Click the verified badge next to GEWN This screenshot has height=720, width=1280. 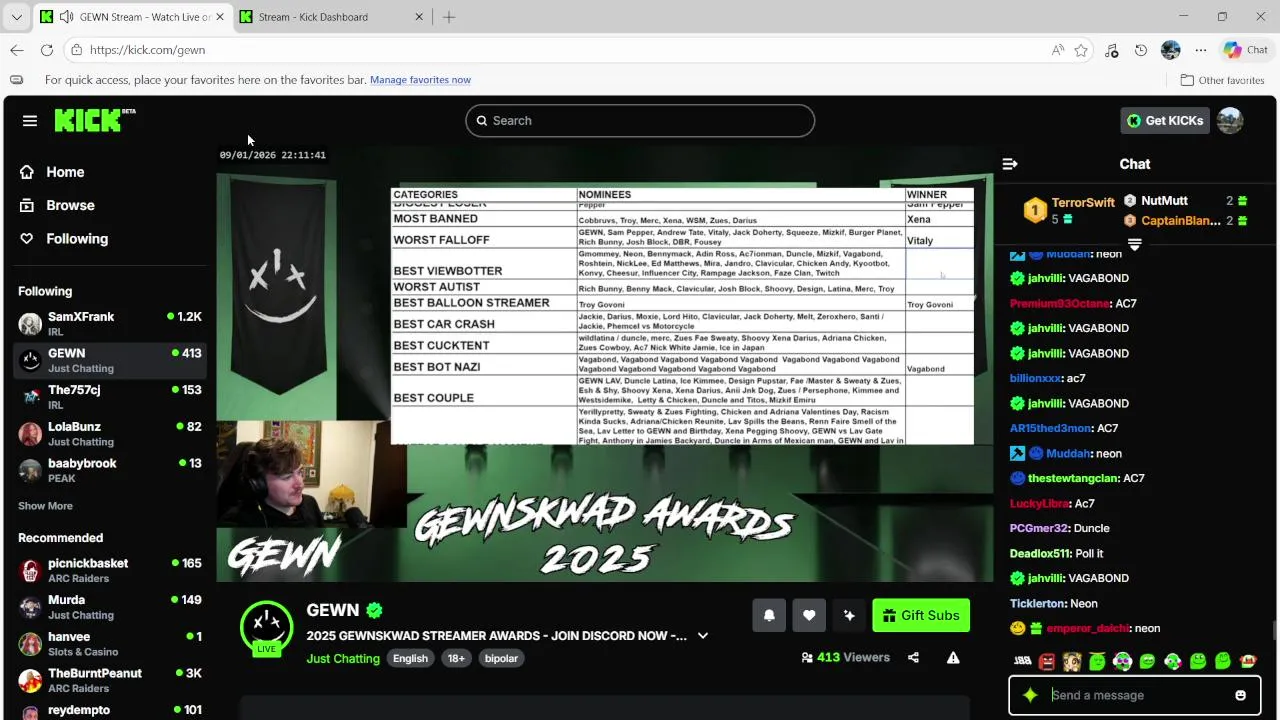pyautogui.click(x=375, y=610)
